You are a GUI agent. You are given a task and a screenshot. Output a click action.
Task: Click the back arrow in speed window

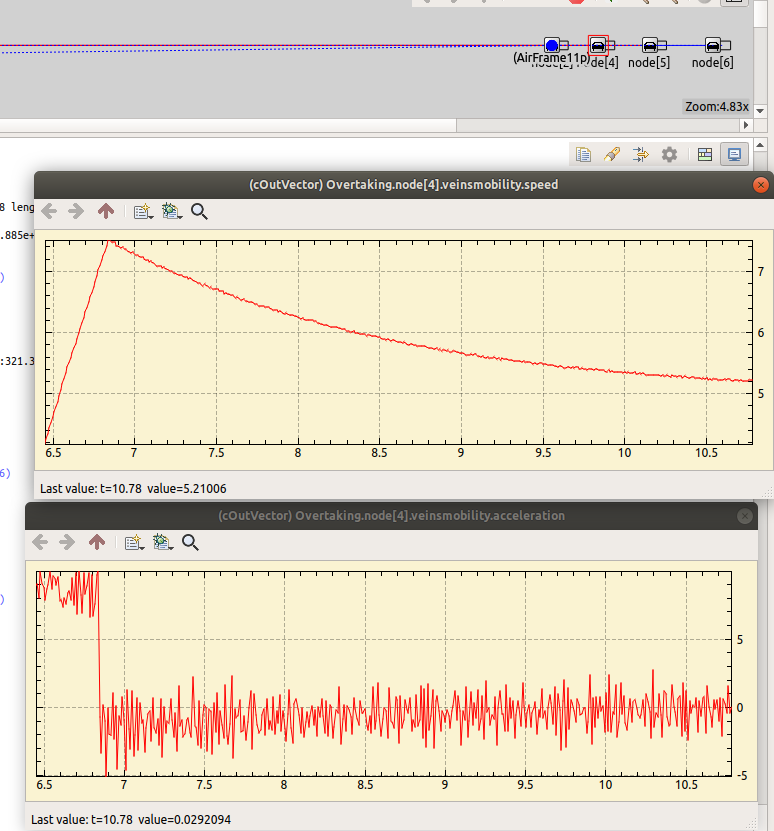tap(48, 211)
